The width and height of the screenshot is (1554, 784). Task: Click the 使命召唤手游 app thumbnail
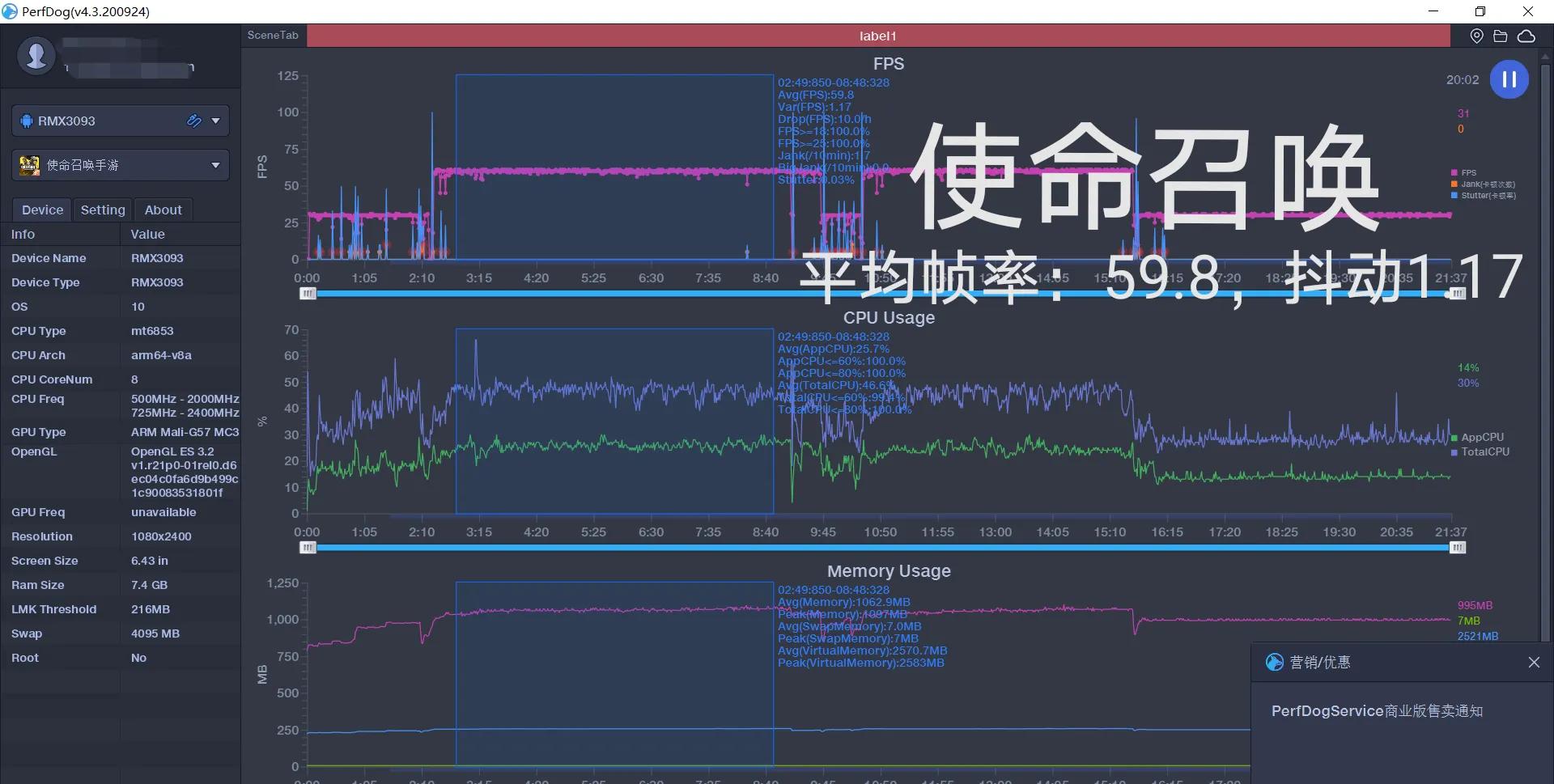pos(29,165)
